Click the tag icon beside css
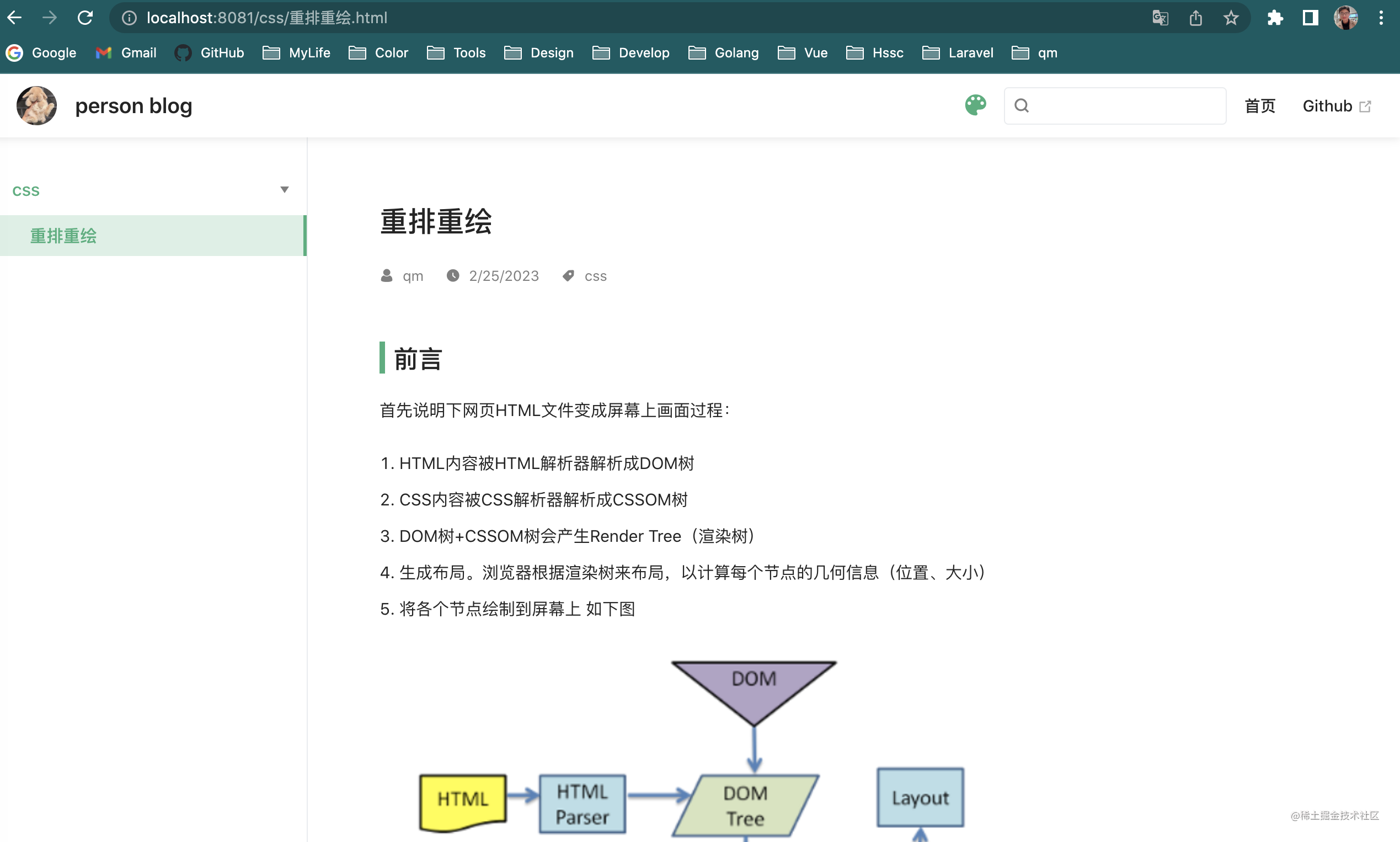 click(x=568, y=276)
